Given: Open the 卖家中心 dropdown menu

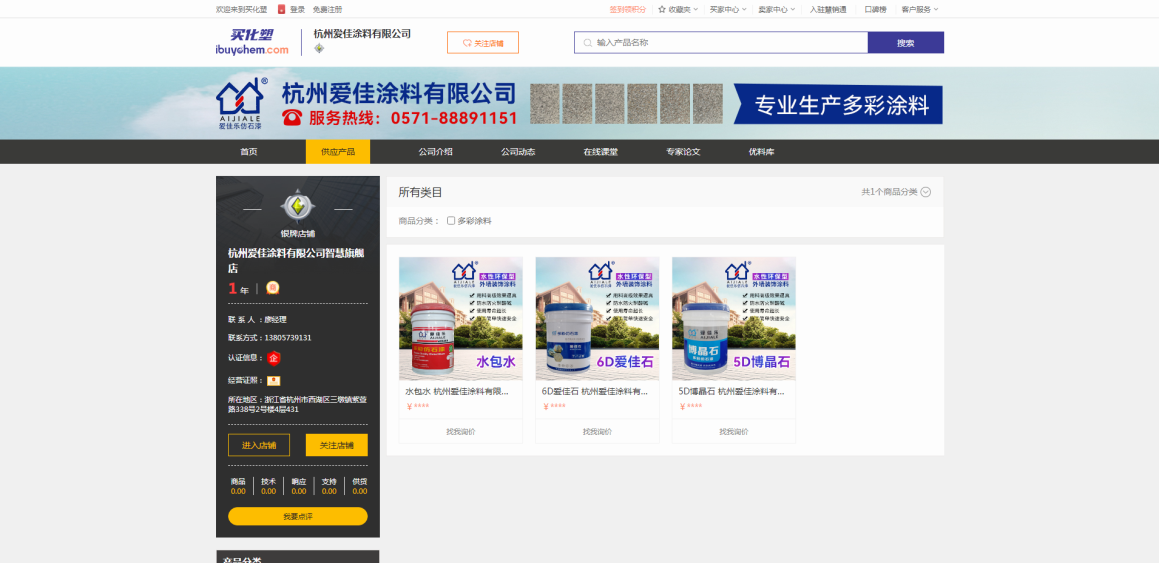Looking at the screenshot, I should coord(777,10).
